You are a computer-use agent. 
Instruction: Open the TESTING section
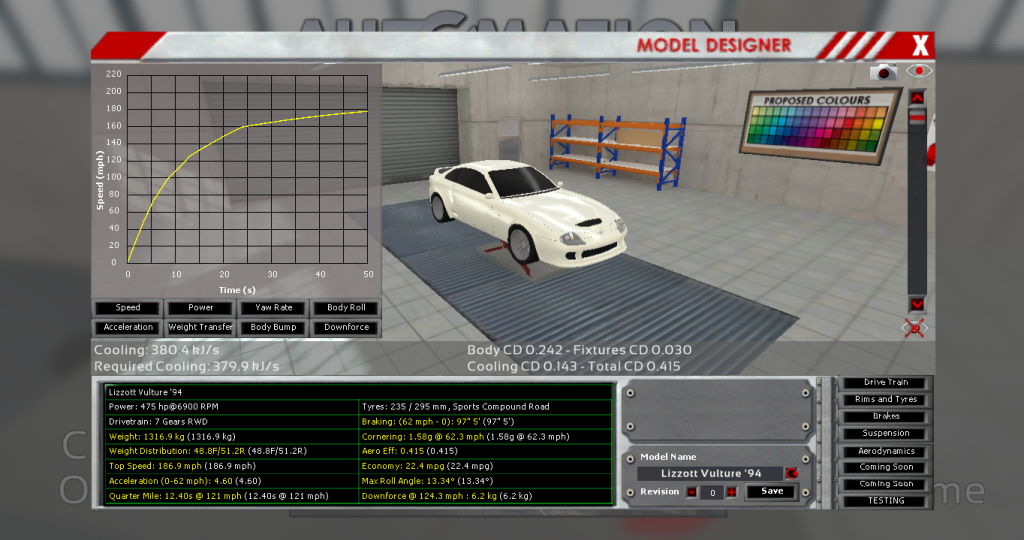[886, 501]
